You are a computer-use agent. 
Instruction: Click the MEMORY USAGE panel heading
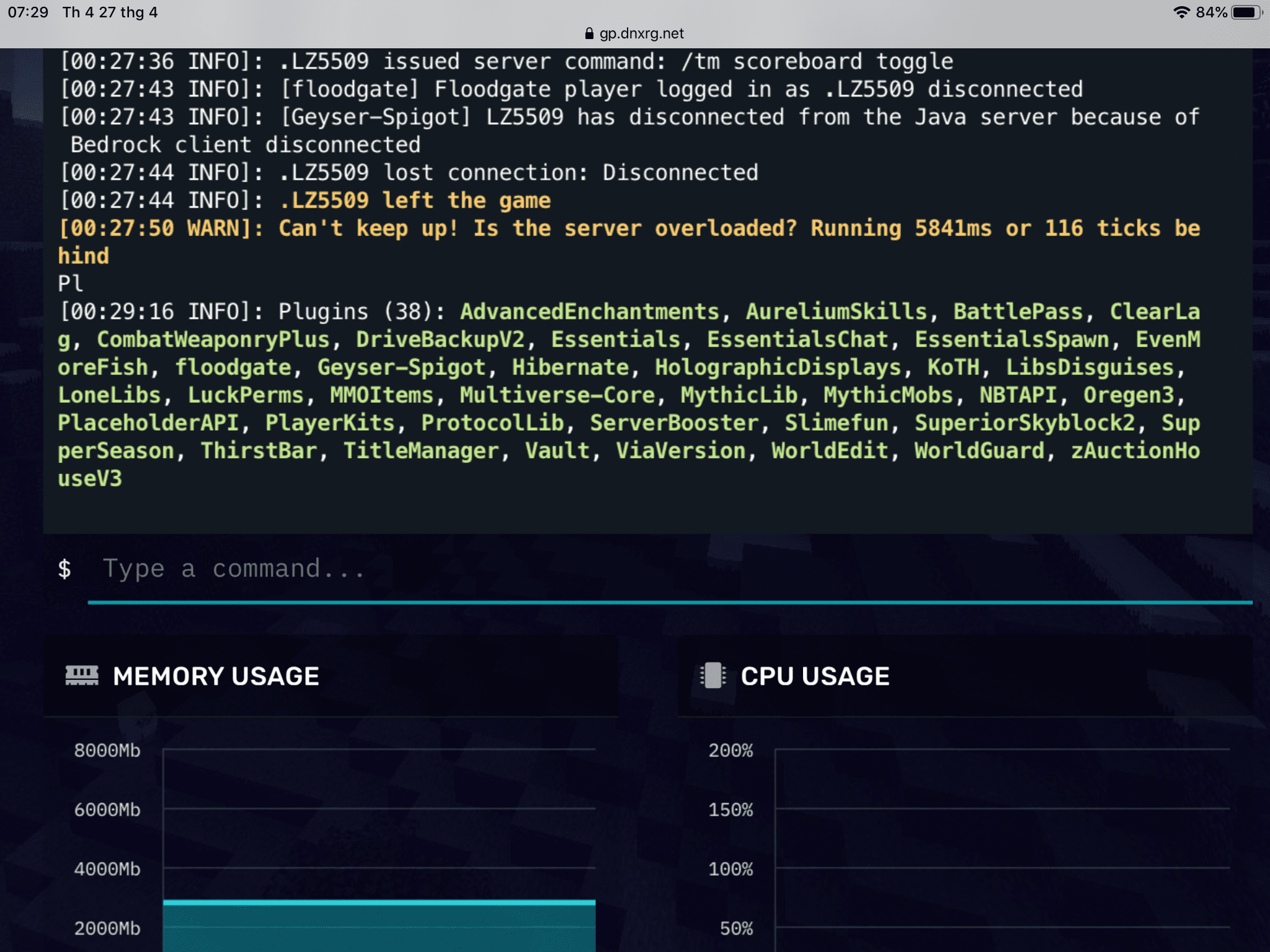click(216, 676)
